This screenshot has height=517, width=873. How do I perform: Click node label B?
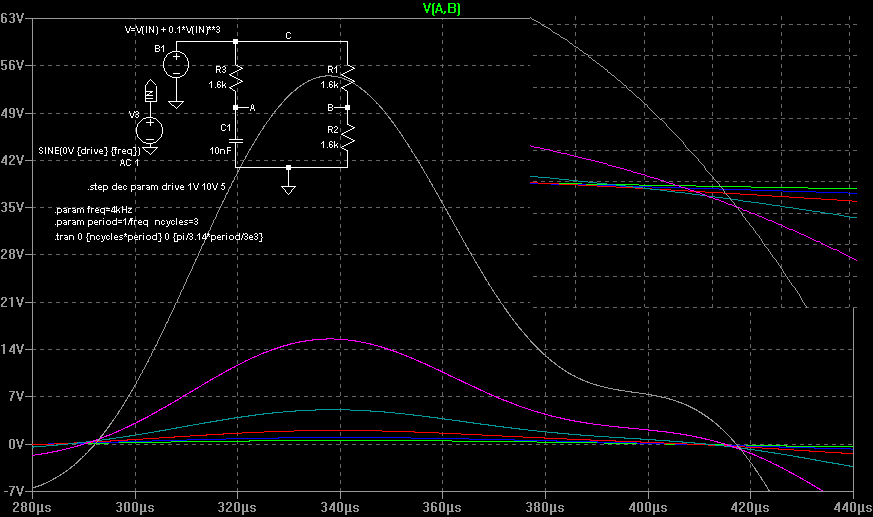pos(330,107)
